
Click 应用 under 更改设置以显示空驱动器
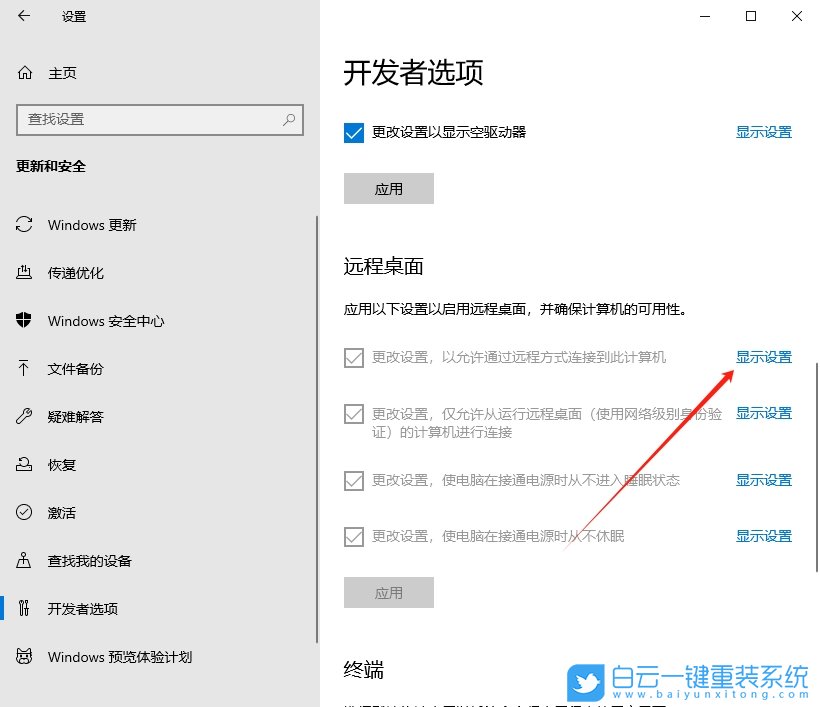[388, 188]
